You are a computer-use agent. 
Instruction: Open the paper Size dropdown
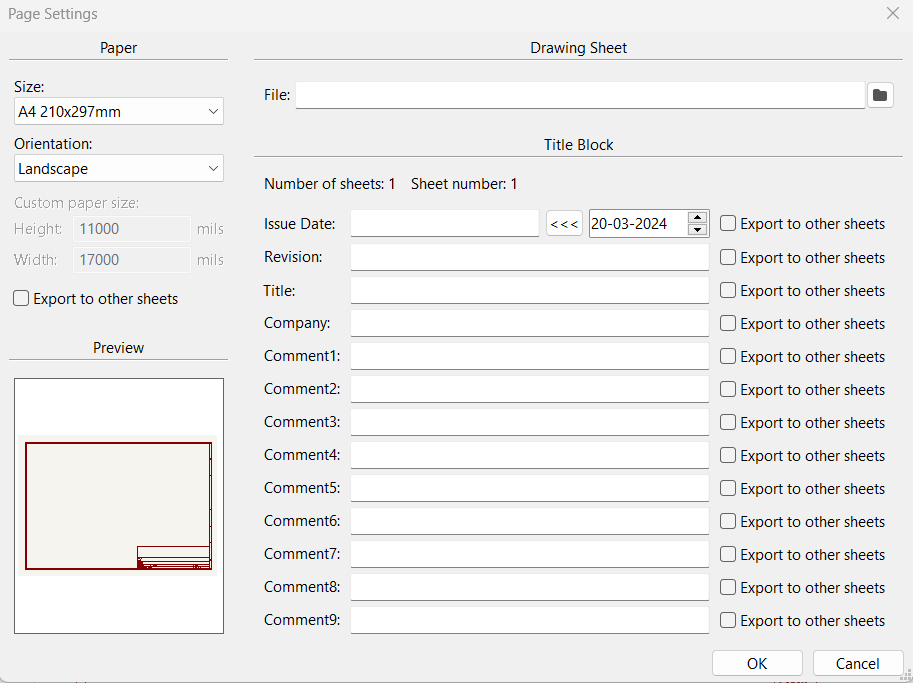coord(119,111)
